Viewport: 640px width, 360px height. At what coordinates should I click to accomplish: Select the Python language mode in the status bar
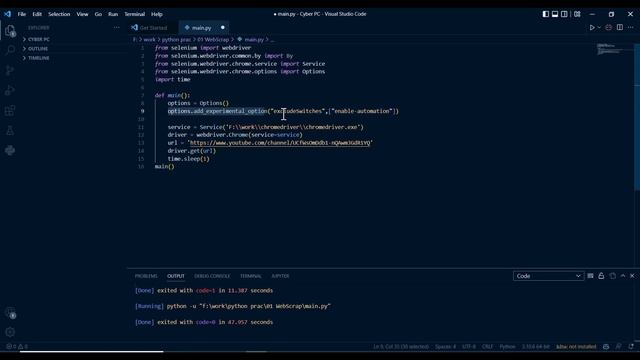[x=507, y=347]
